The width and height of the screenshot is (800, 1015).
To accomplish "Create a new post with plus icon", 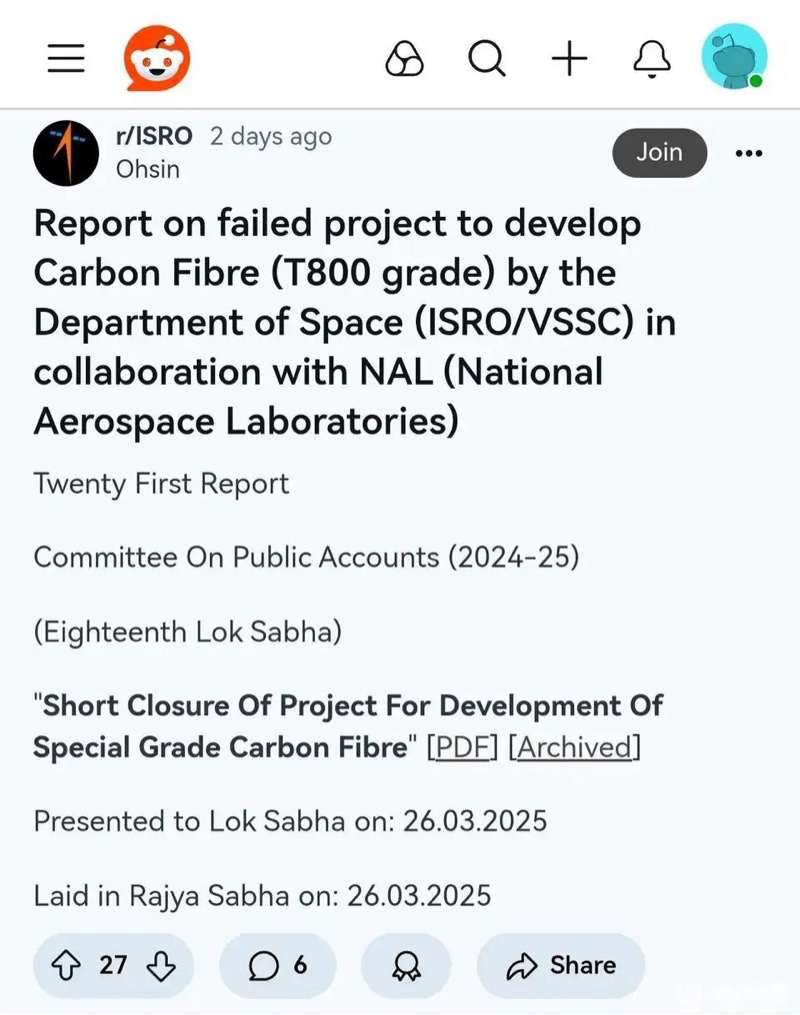I will pyautogui.click(x=570, y=58).
